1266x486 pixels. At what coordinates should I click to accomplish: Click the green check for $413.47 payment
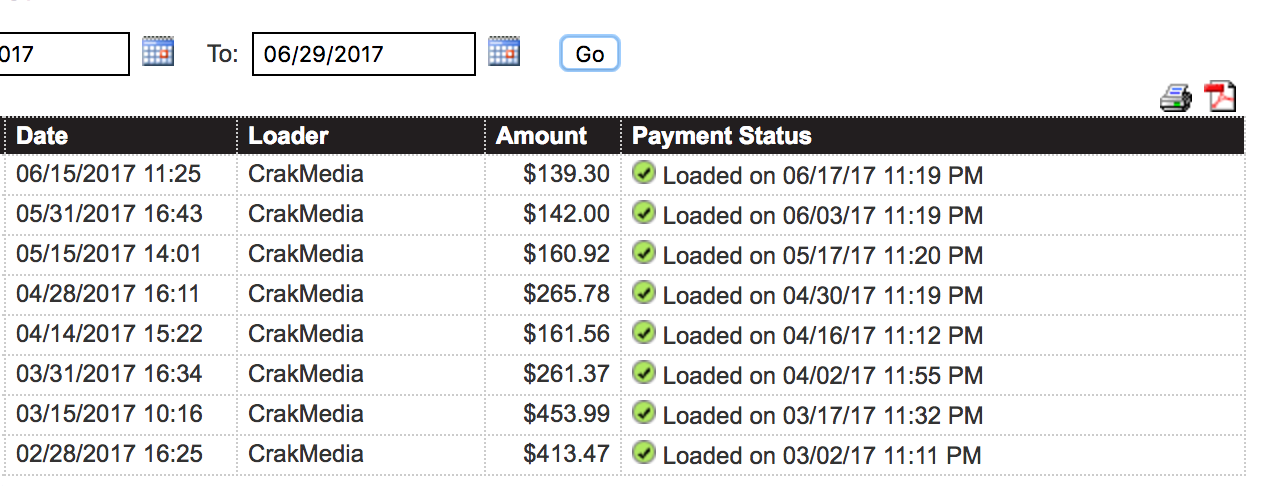coord(645,453)
